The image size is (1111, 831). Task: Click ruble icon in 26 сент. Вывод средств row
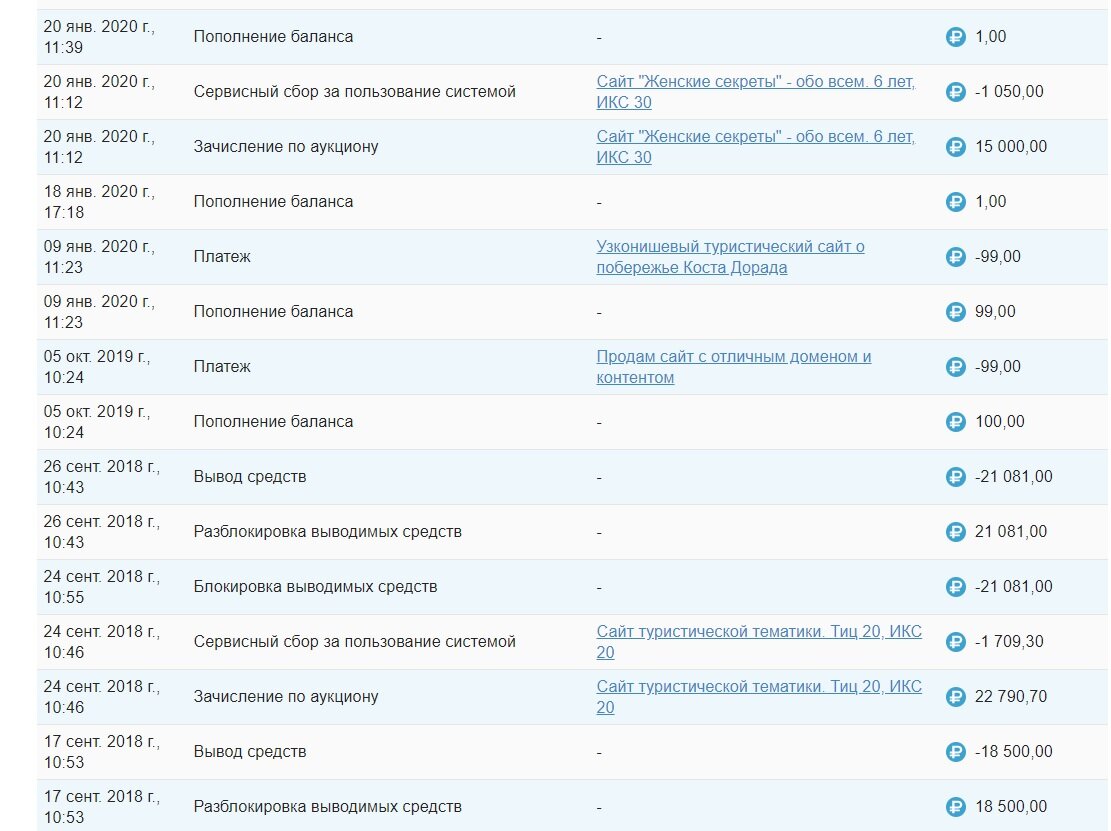(x=956, y=477)
